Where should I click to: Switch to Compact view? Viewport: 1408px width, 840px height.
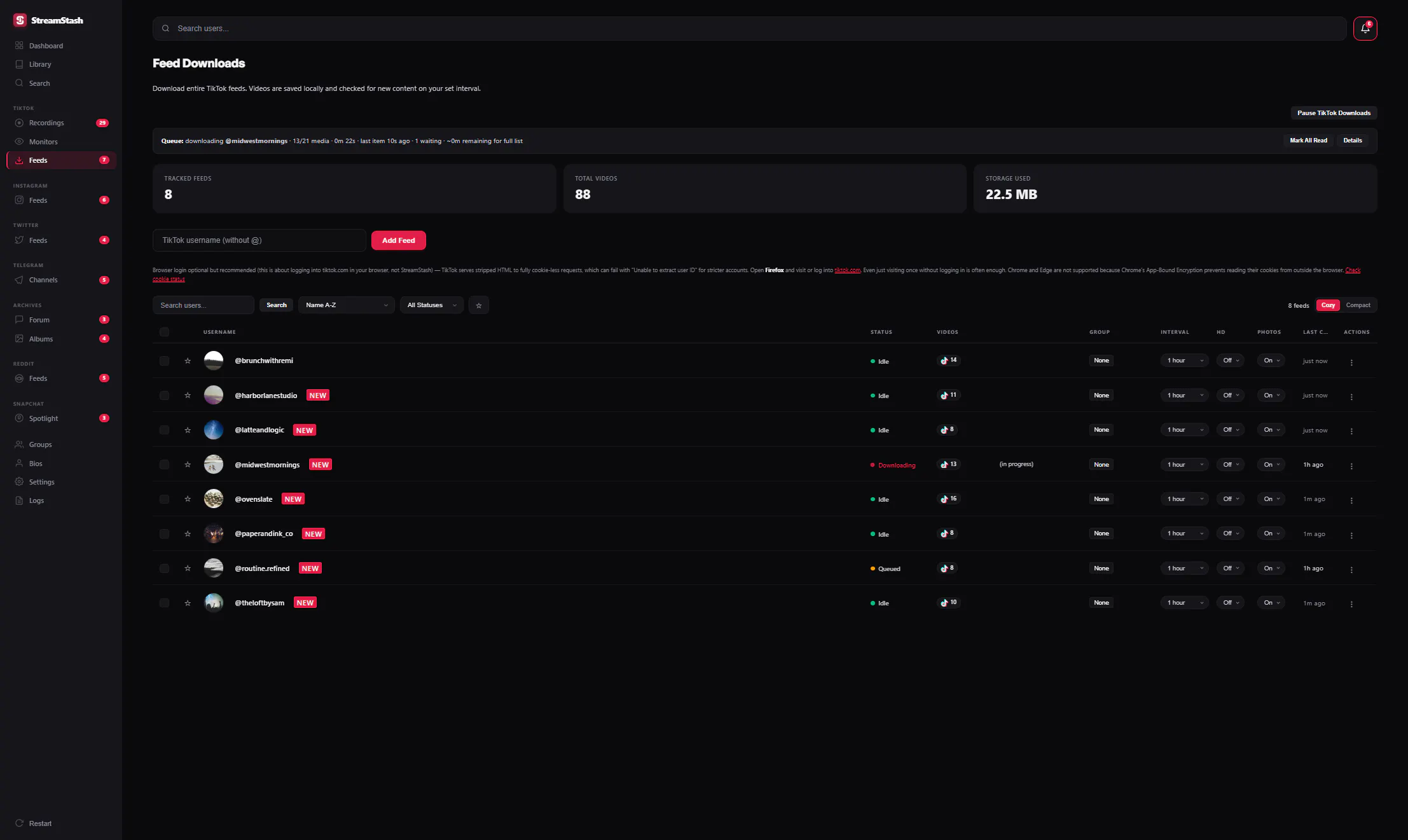1358,305
